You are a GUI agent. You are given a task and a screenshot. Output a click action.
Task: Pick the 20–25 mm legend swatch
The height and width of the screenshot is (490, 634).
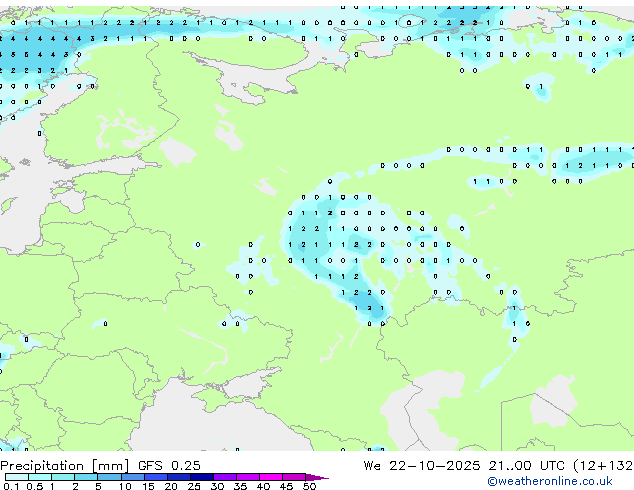179,477
